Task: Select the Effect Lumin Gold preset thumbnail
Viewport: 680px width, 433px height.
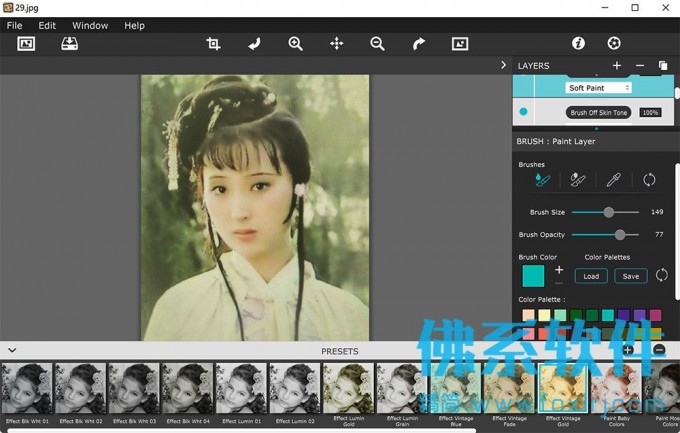Action: click(x=348, y=389)
